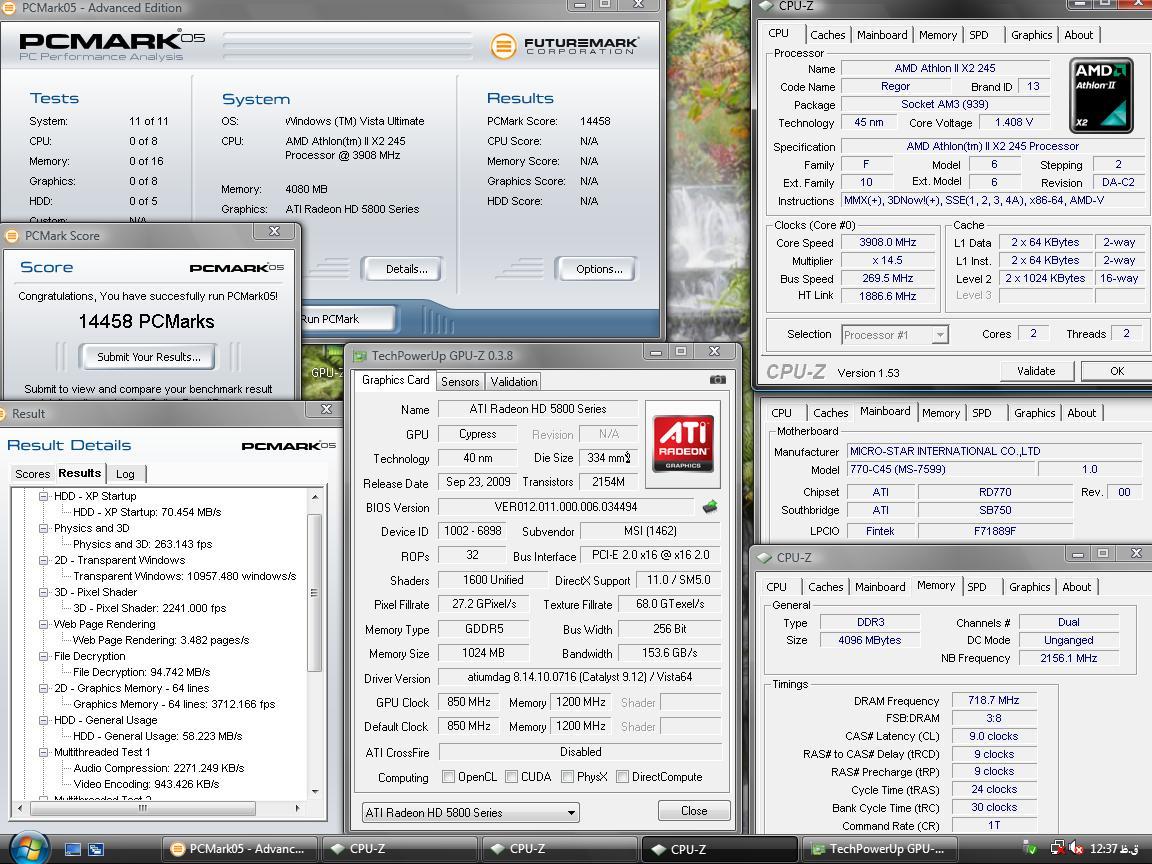Click the OK button in CPU-Z
This screenshot has width=1152, height=864.
[x=1117, y=371]
